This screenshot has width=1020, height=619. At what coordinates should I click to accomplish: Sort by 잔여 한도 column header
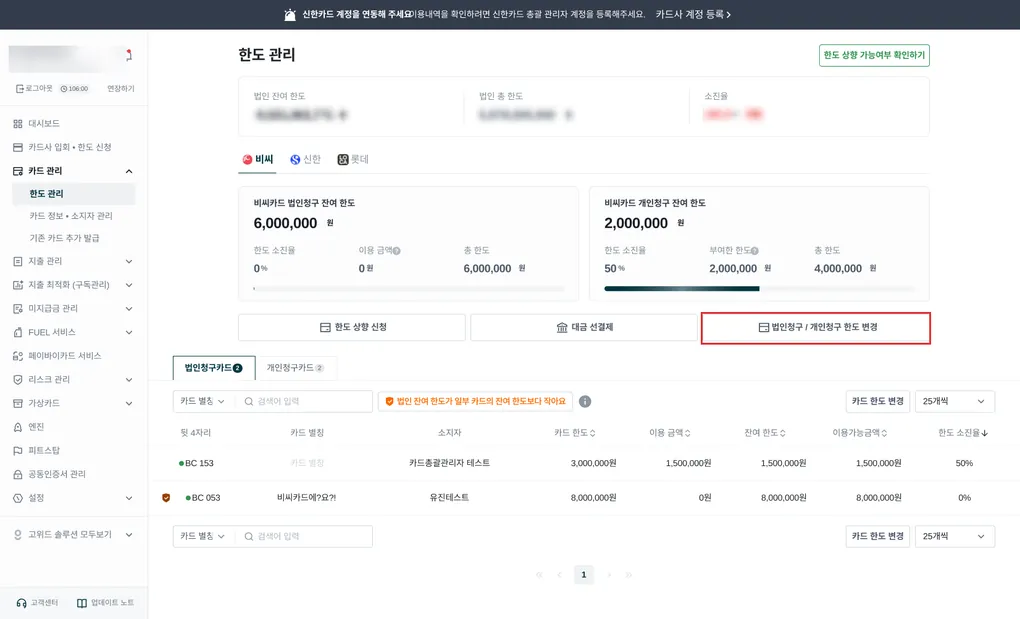click(x=764, y=433)
